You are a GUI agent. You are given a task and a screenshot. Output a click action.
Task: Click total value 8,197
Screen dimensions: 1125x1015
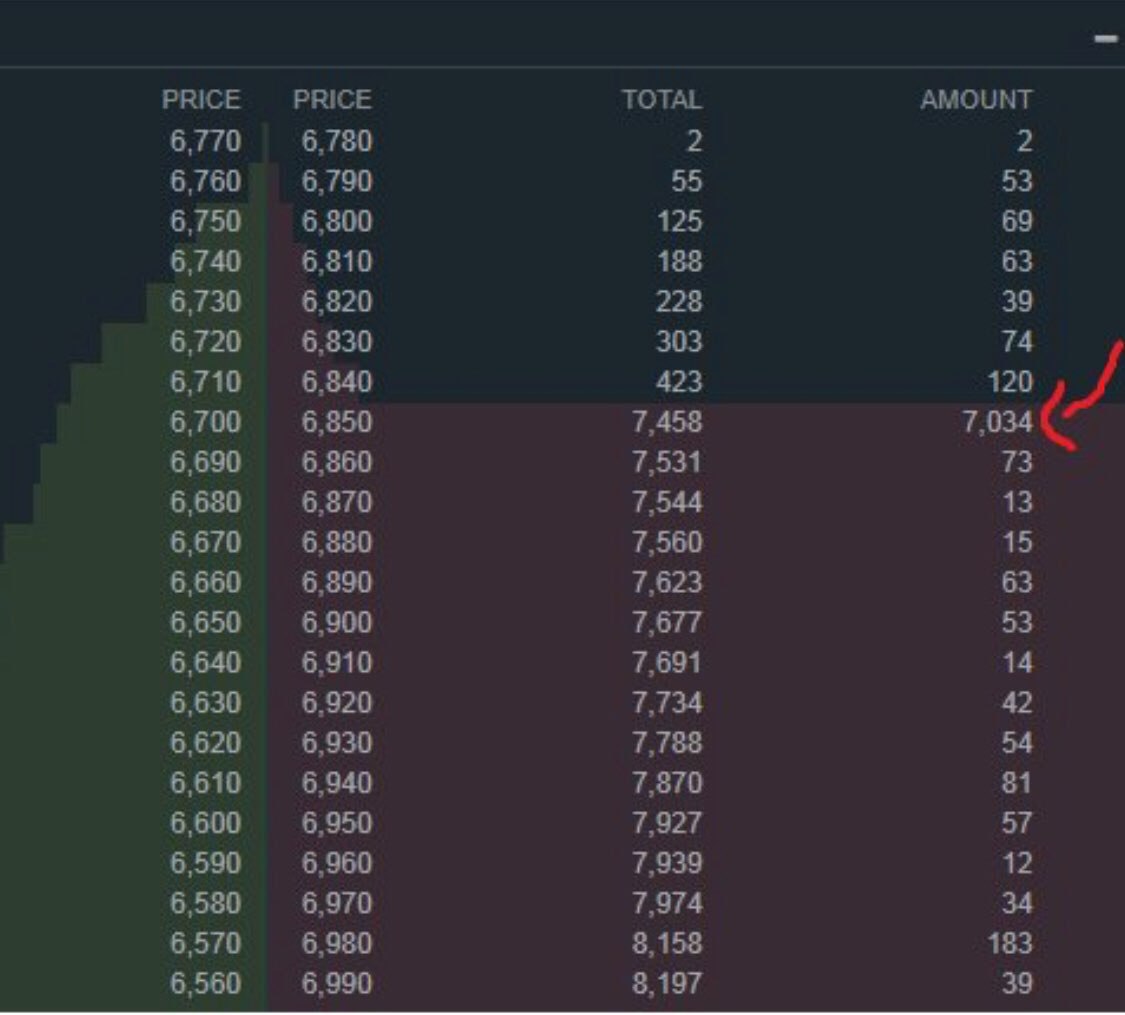667,984
